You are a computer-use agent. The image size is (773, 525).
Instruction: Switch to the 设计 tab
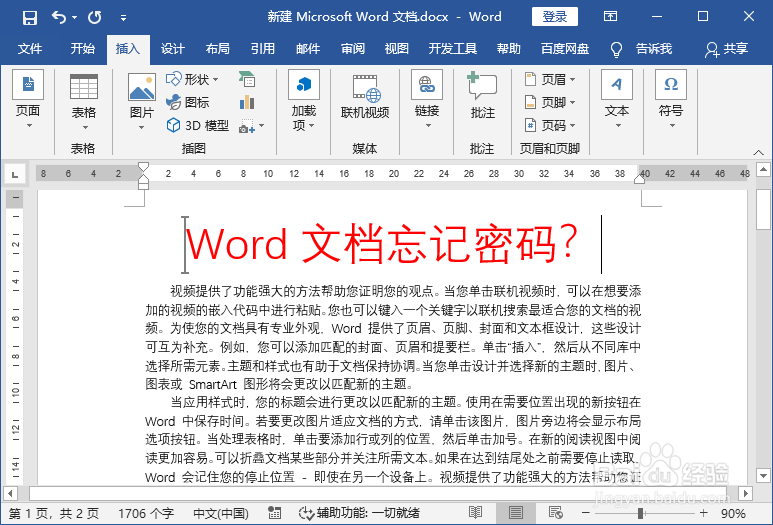173,49
